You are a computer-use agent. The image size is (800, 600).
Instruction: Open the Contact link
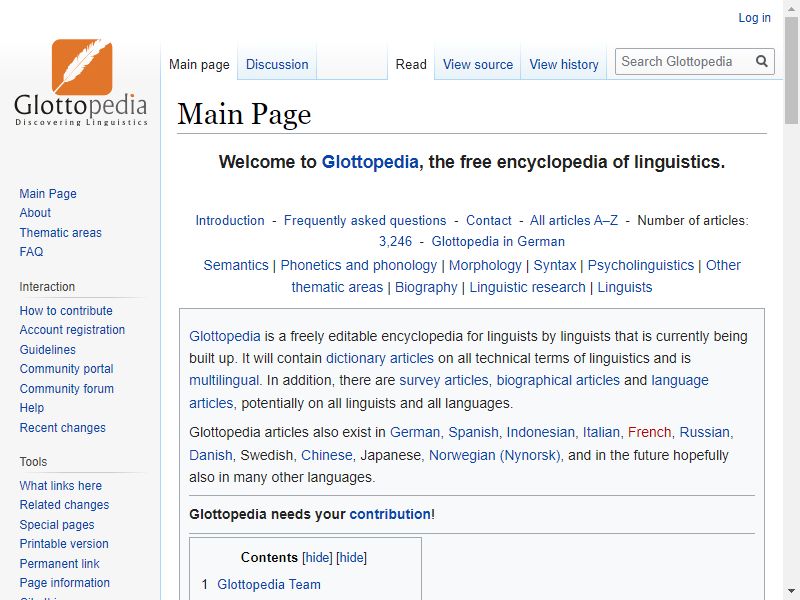point(488,220)
